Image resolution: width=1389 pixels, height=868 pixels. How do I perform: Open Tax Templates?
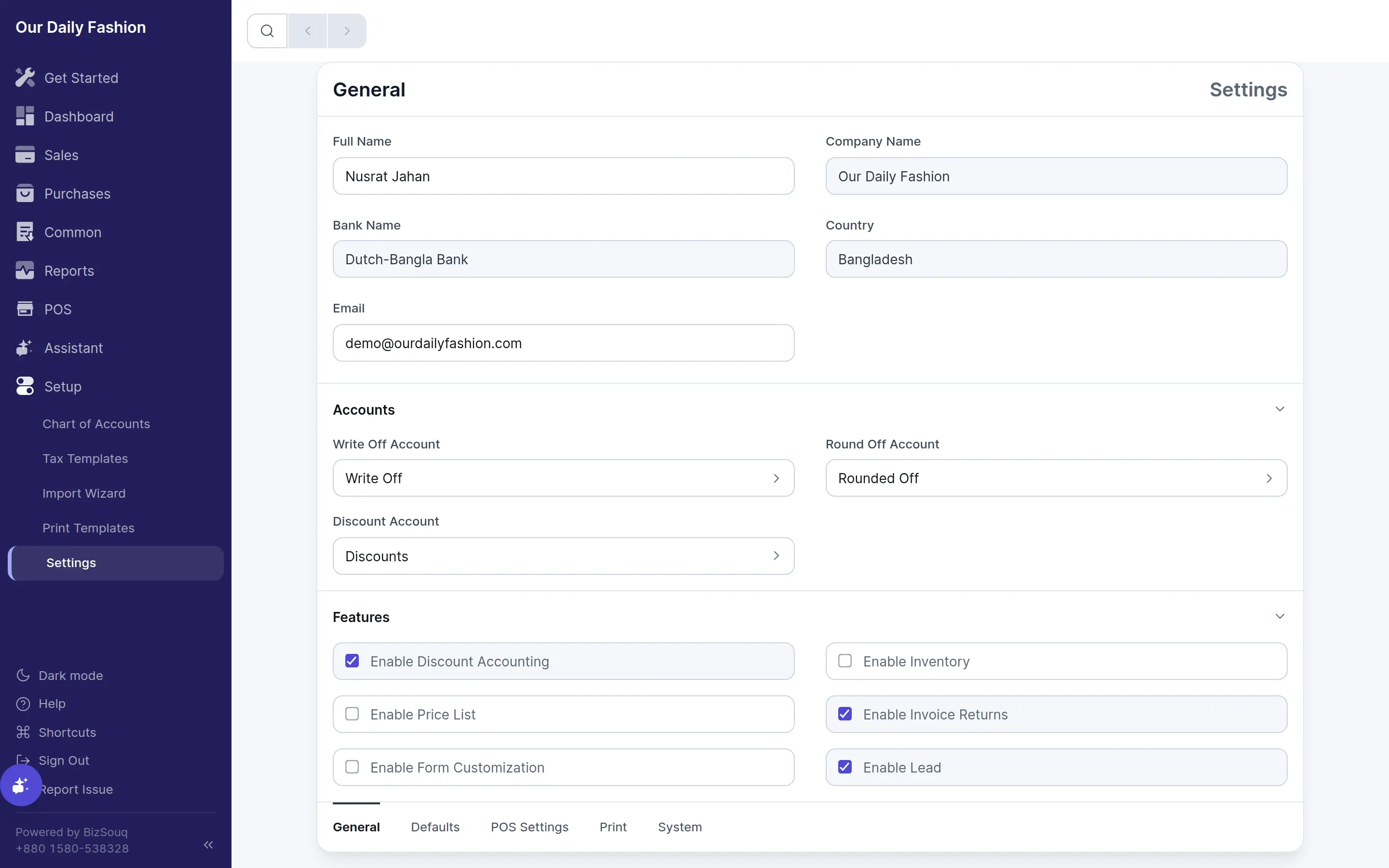(85, 459)
